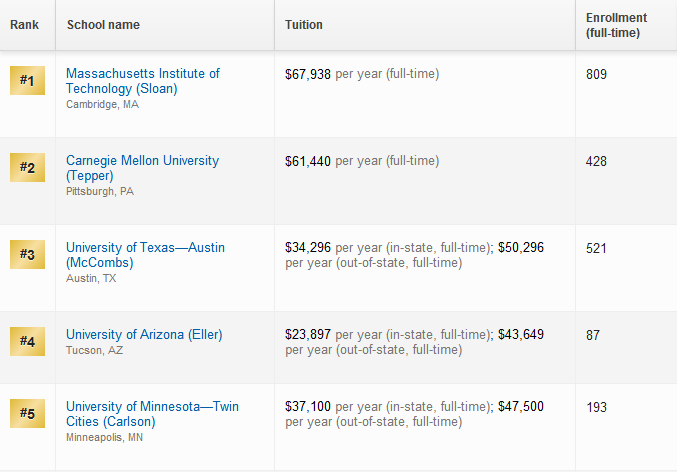Click the Texas $50,296 out-of-state tuition
Viewport: 677px width, 472px height.
521,247
